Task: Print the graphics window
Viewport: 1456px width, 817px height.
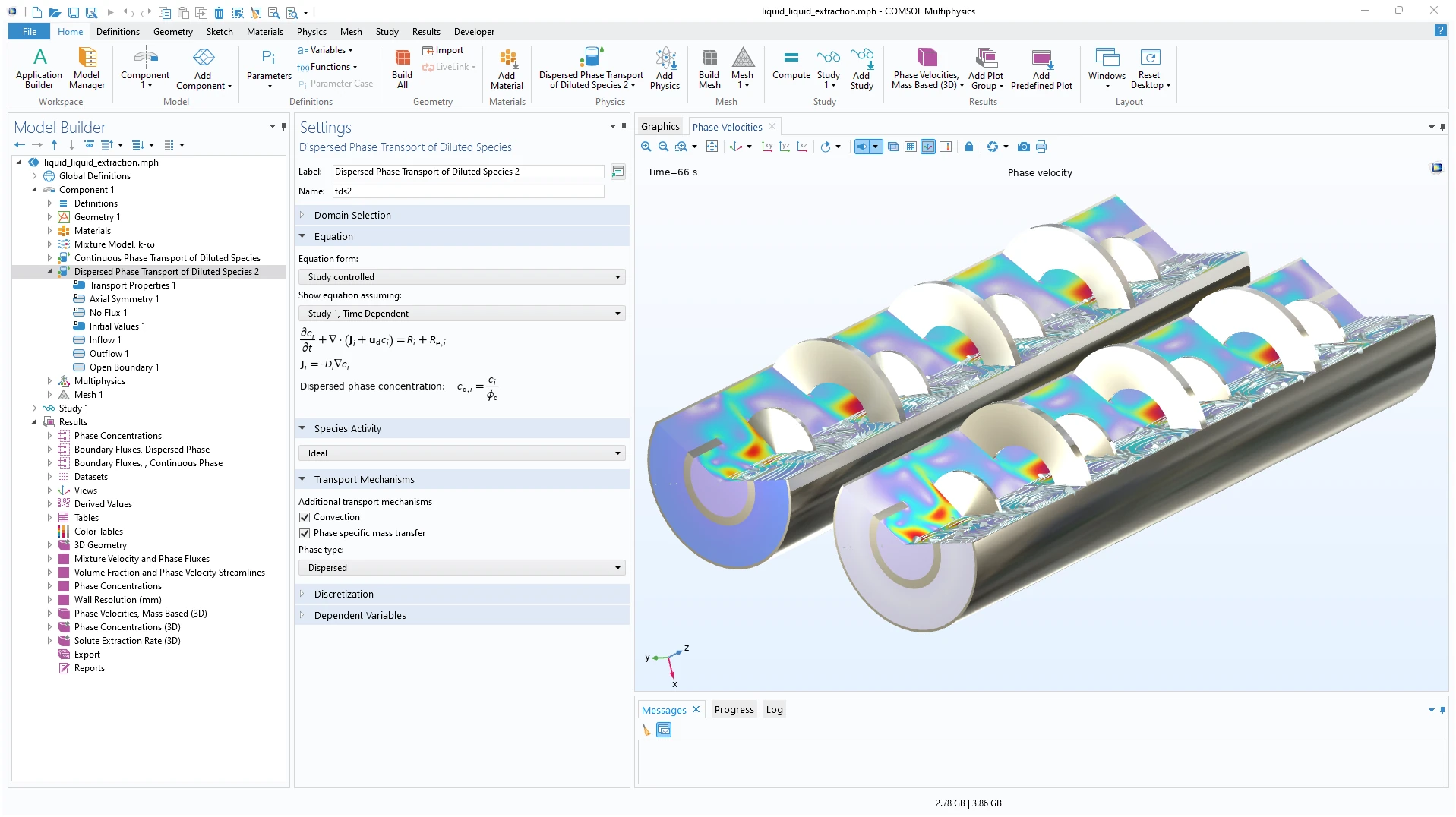Action: [x=1041, y=147]
